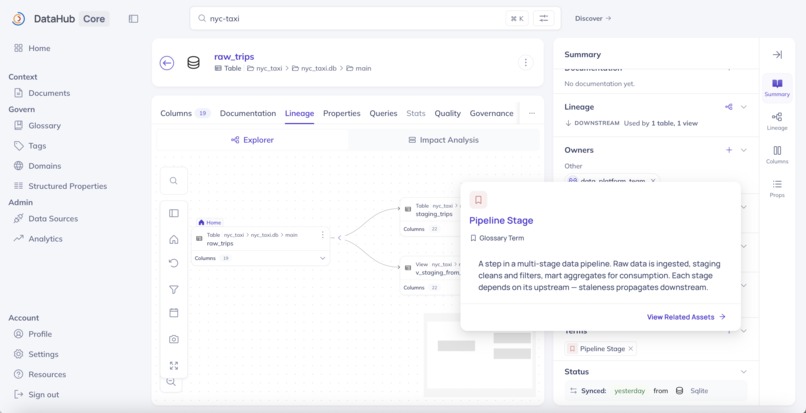Switch to the Documentation tab
Image resolution: width=806 pixels, height=413 pixels.
coord(248,113)
